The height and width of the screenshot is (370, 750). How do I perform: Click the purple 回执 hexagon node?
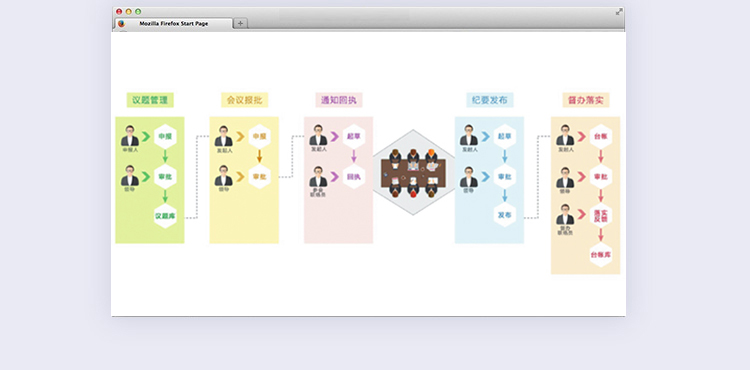(x=354, y=176)
